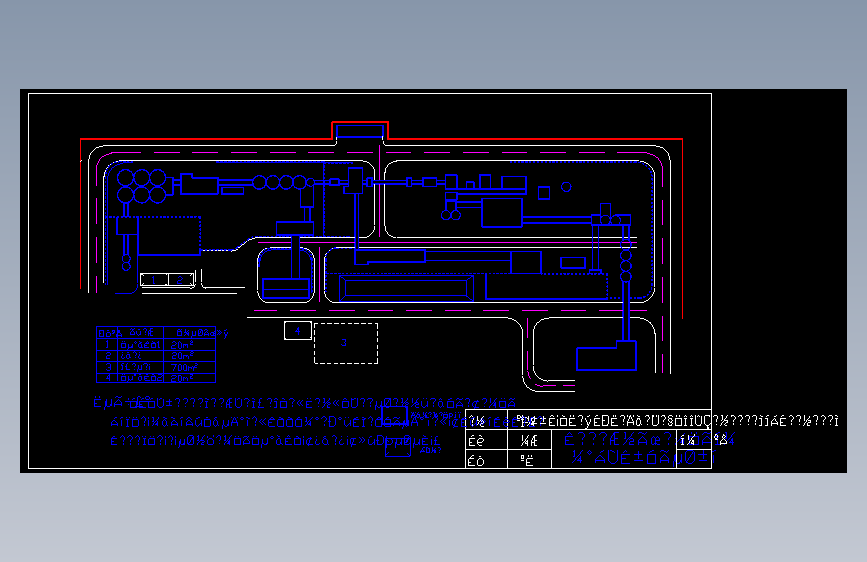Click the 20m² cell in table row 2
The width and height of the screenshot is (867, 562).
(189, 356)
